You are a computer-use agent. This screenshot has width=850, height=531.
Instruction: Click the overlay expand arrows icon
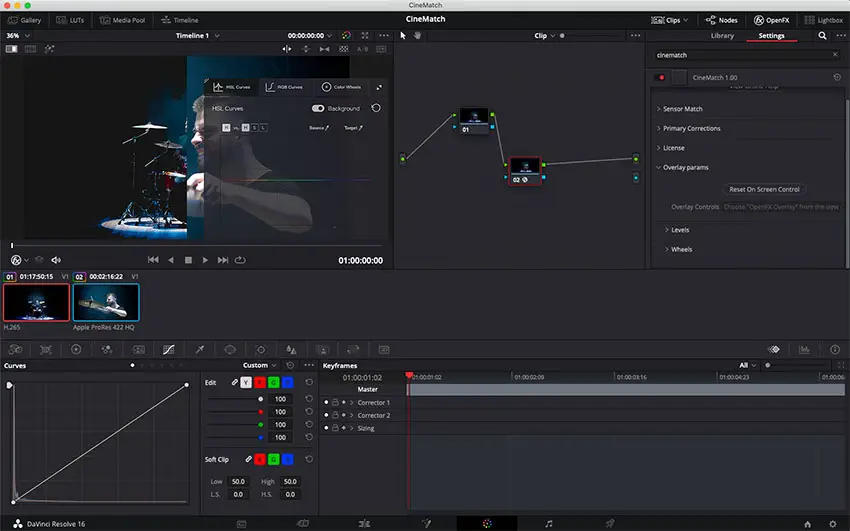379,87
